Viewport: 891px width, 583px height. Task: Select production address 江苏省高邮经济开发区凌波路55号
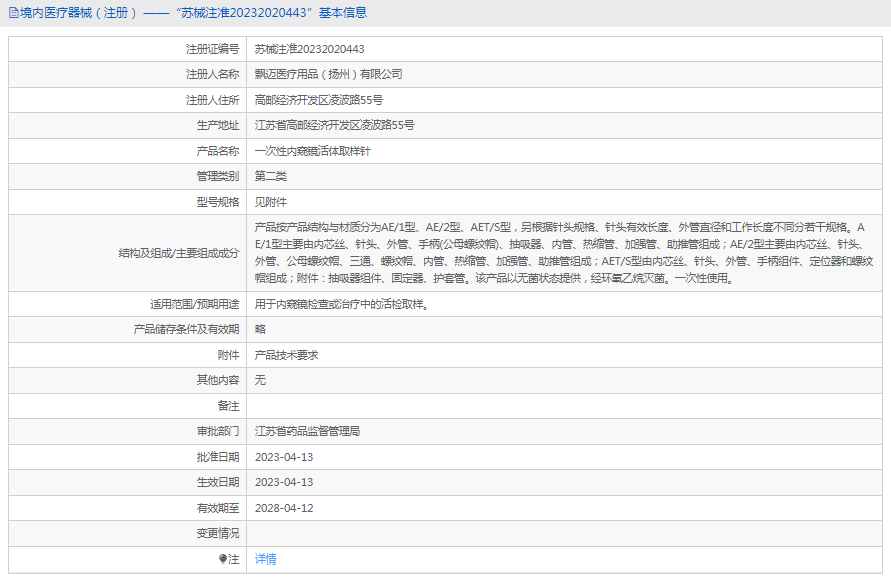tap(335, 125)
